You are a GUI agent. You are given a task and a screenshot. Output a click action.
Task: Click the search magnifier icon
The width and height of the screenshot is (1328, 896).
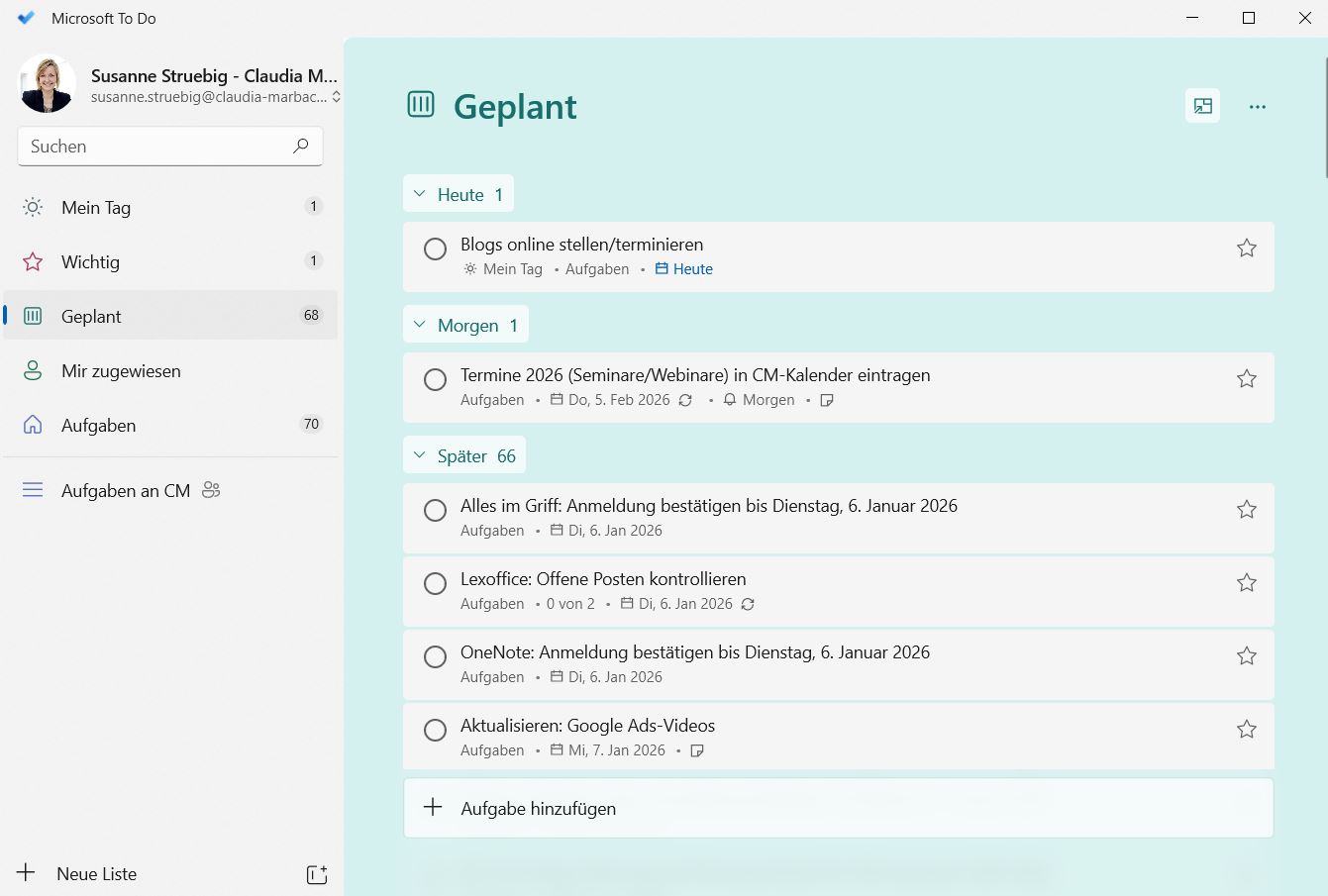coord(301,146)
